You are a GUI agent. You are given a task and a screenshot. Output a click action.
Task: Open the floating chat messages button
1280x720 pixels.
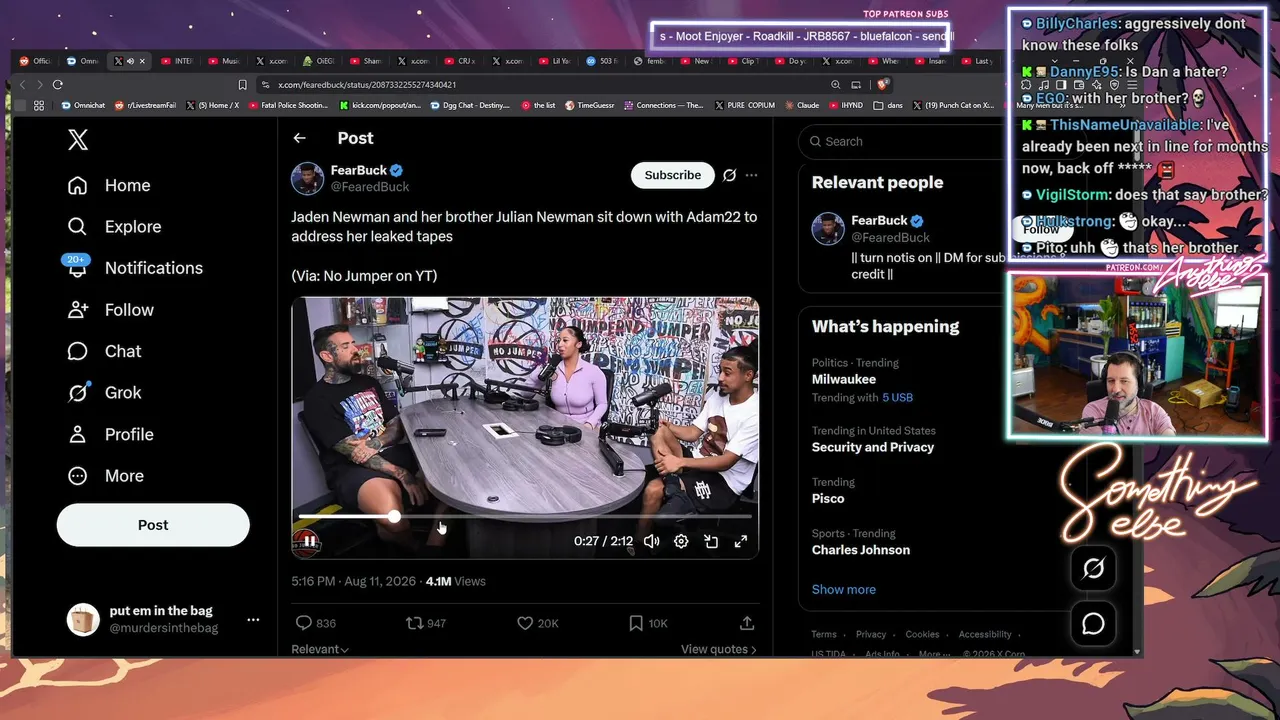click(1093, 624)
